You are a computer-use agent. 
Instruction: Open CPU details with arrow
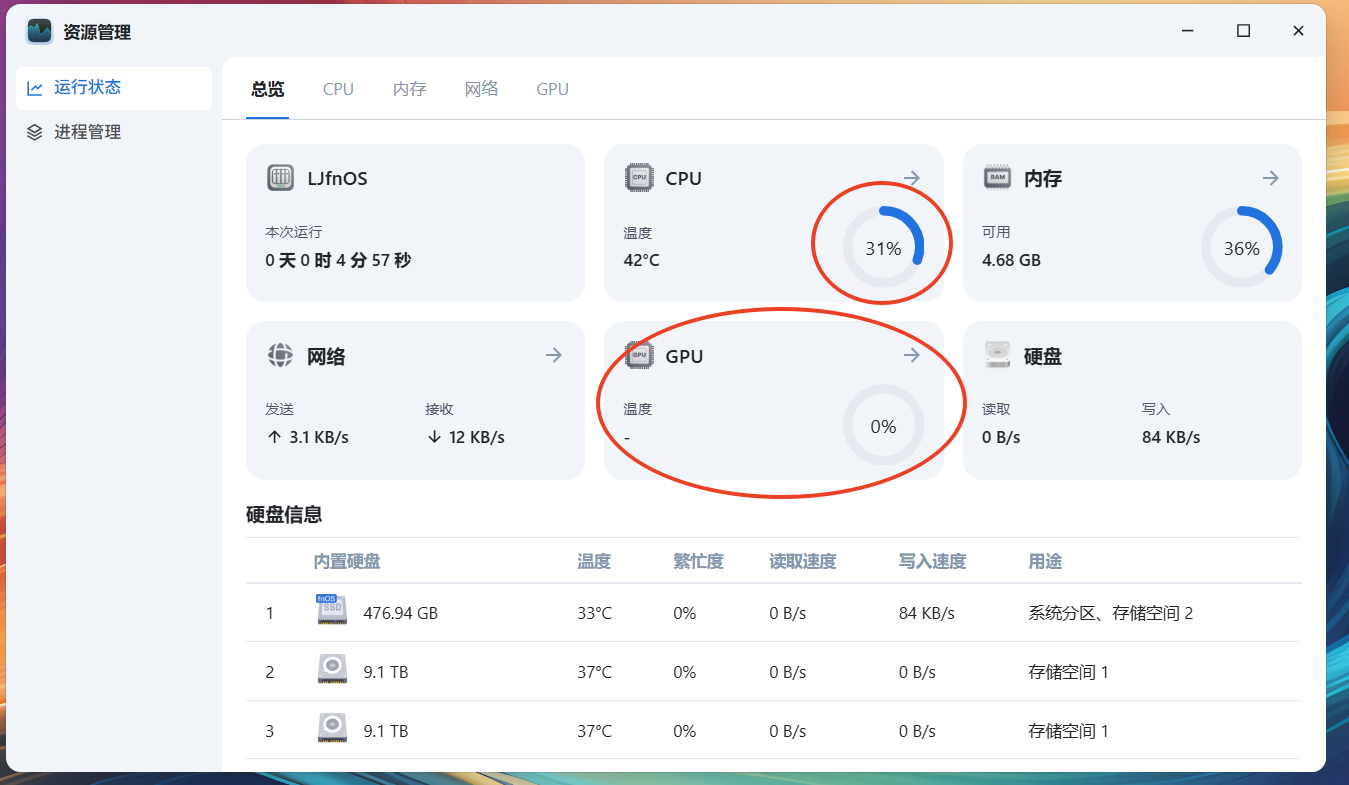pyautogui.click(x=911, y=178)
